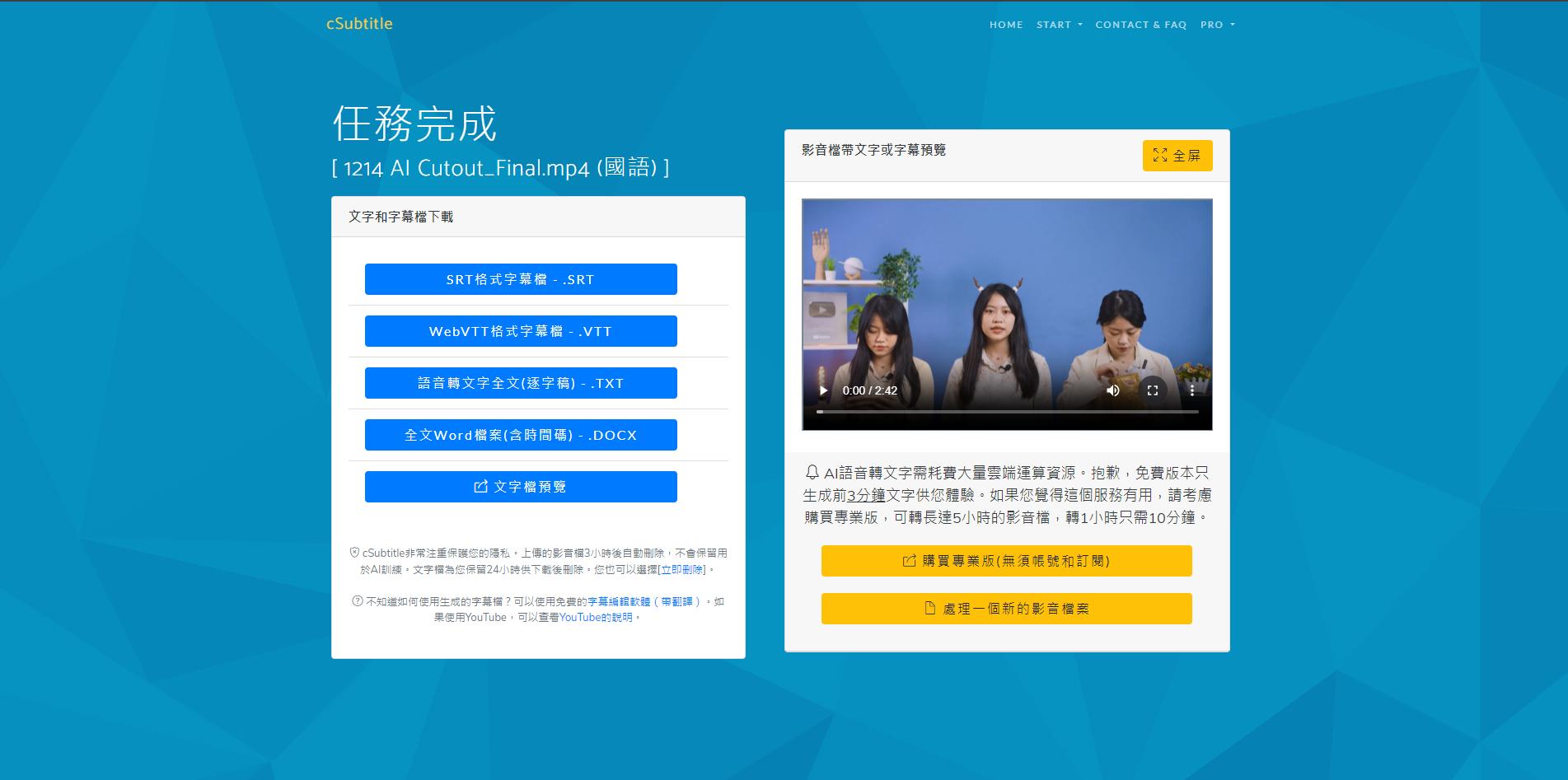
Task: Click the 全屏 fullscreen button
Action: coord(1177,156)
